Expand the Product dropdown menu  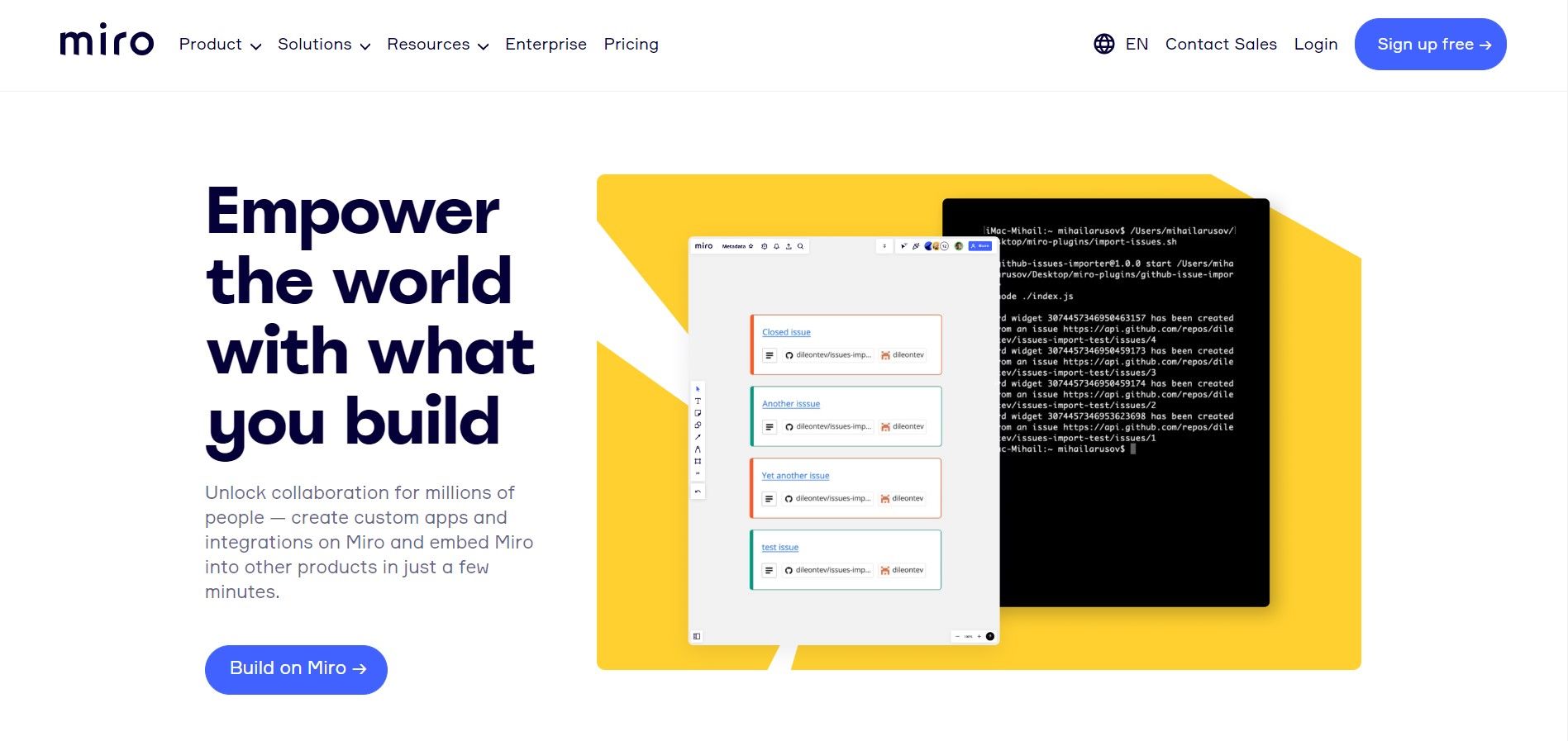pyautogui.click(x=220, y=45)
